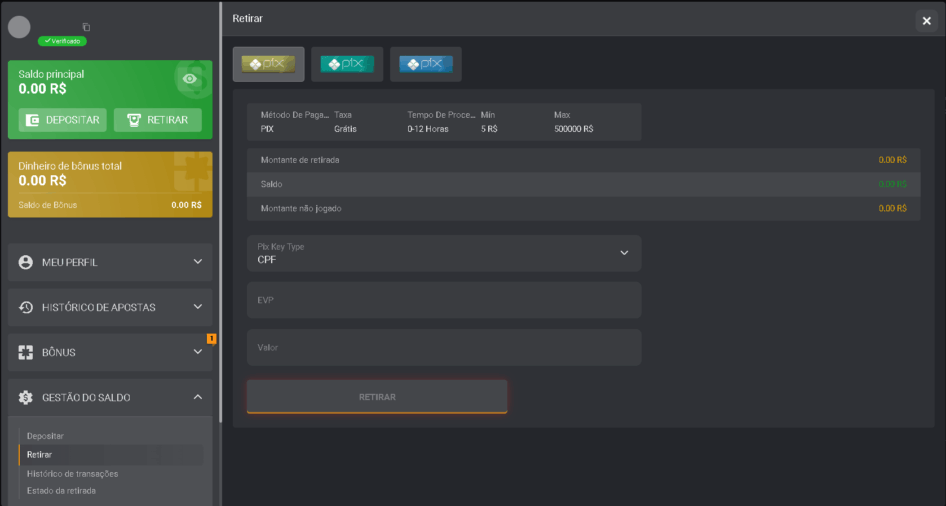Click the green RETIRAR button in balance card

158,120
